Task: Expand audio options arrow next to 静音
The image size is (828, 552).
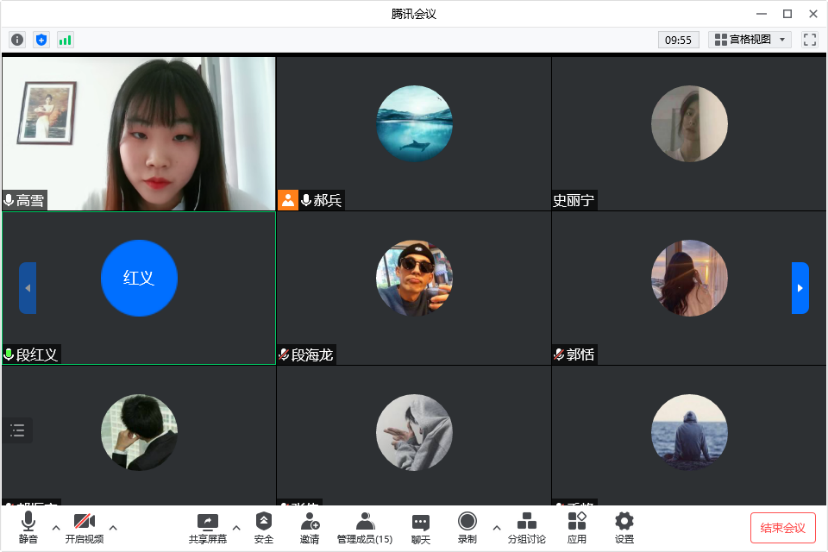Action: pyautogui.click(x=56, y=527)
